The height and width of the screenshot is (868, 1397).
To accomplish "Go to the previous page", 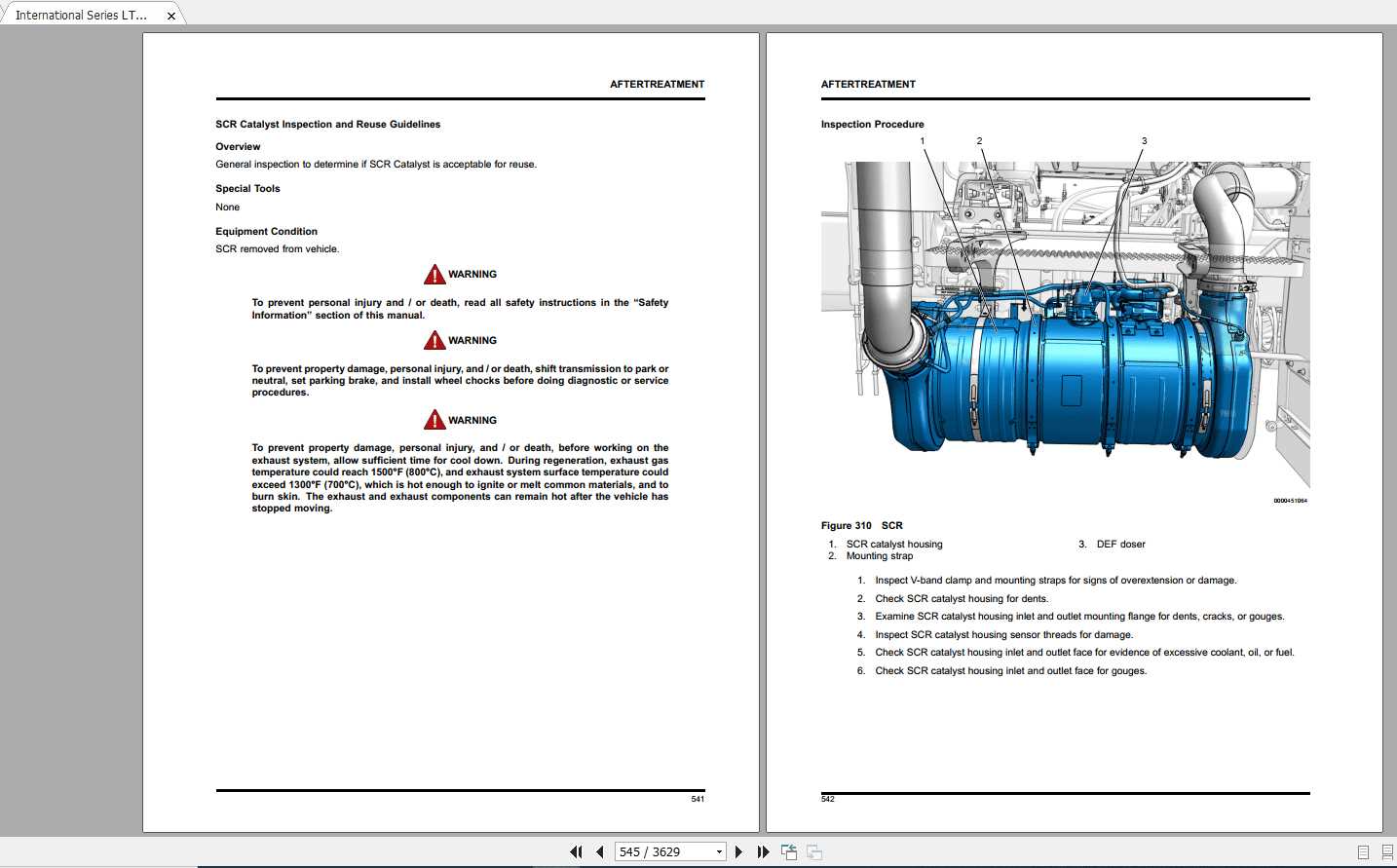I will point(600,851).
